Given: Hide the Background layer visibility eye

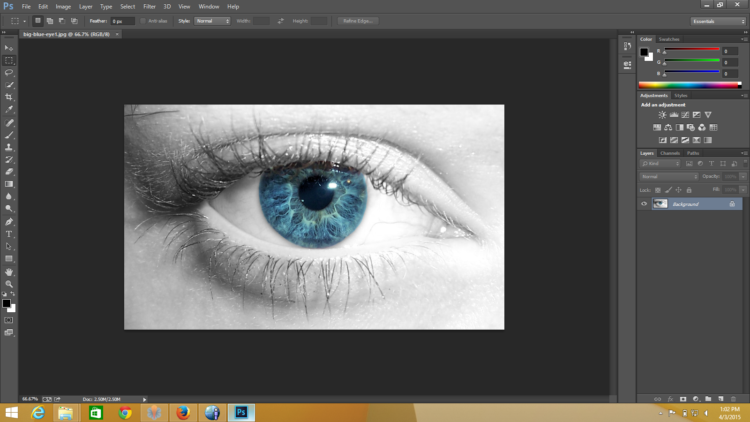Looking at the screenshot, I should coord(644,204).
